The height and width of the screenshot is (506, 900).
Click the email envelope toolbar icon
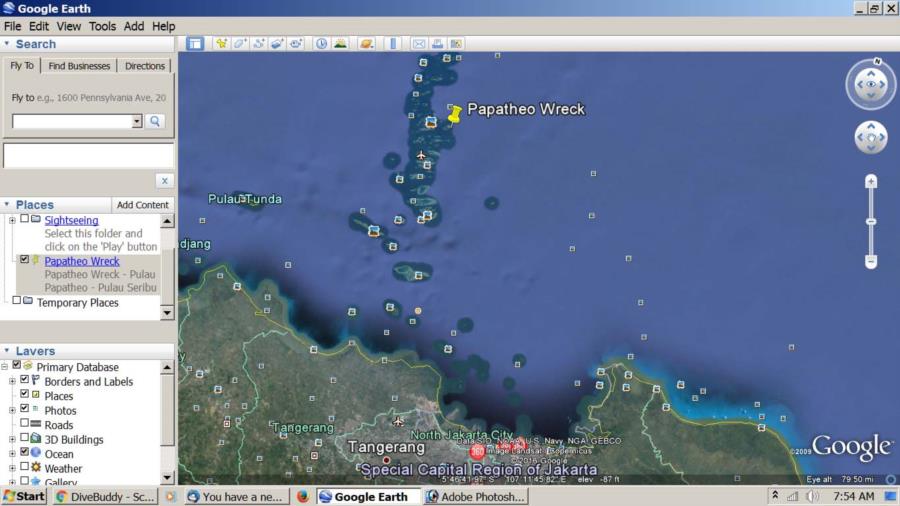coord(419,44)
